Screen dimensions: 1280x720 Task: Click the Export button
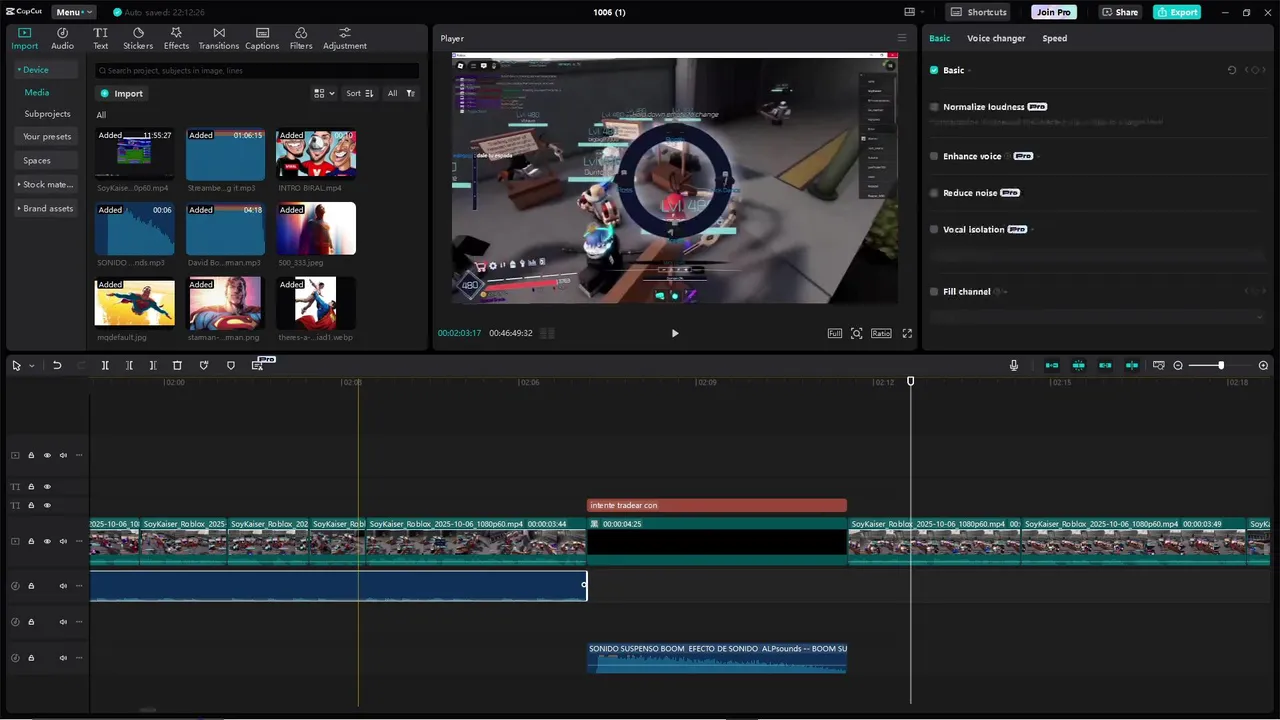tap(1177, 12)
